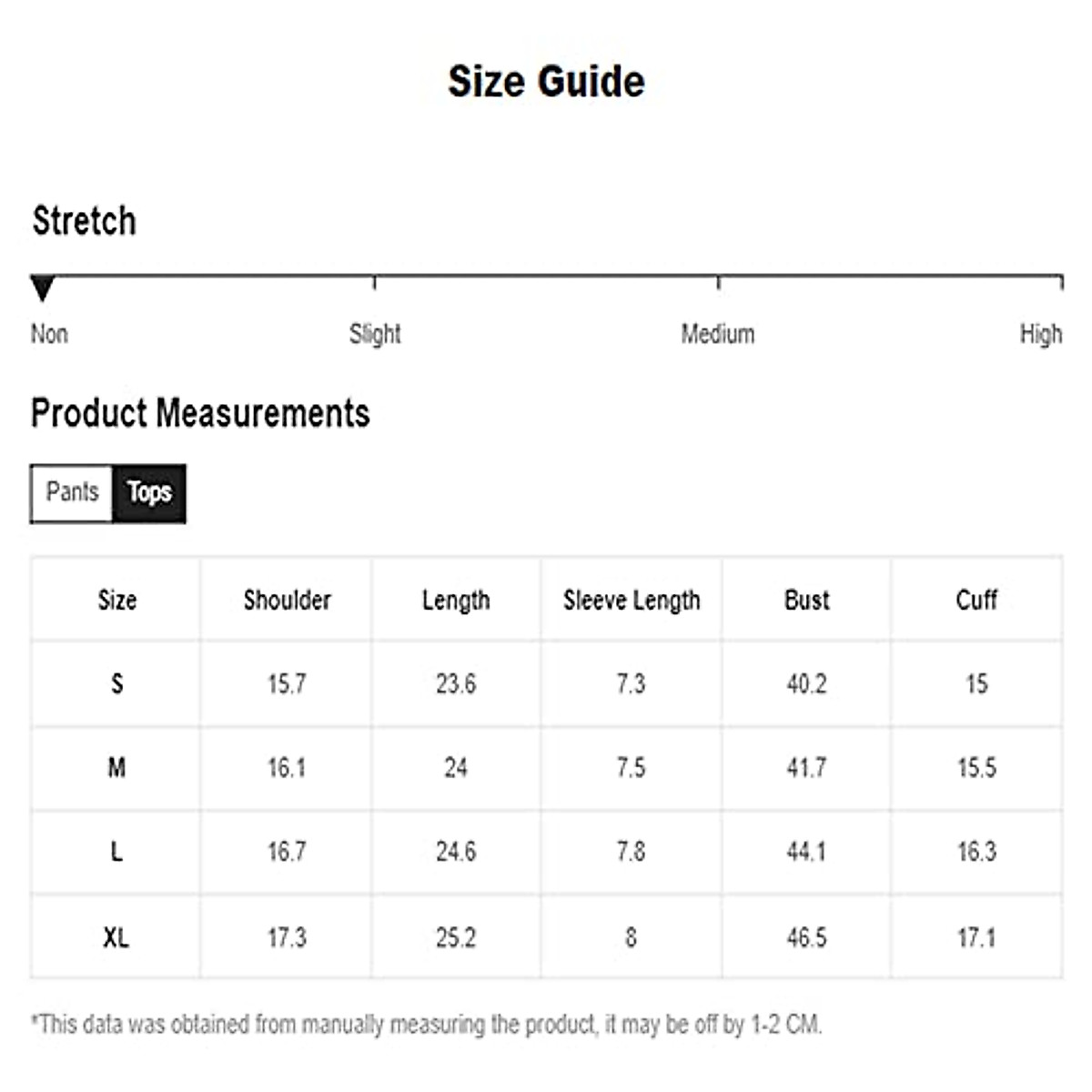The height and width of the screenshot is (1092, 1092).
Task: Click the Size Guide heading
Action: point(546,81)
